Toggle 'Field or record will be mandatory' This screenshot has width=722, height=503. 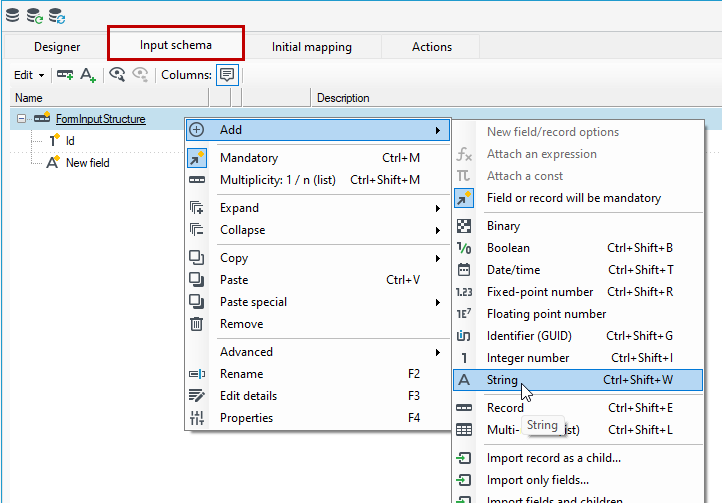(578, 198)
